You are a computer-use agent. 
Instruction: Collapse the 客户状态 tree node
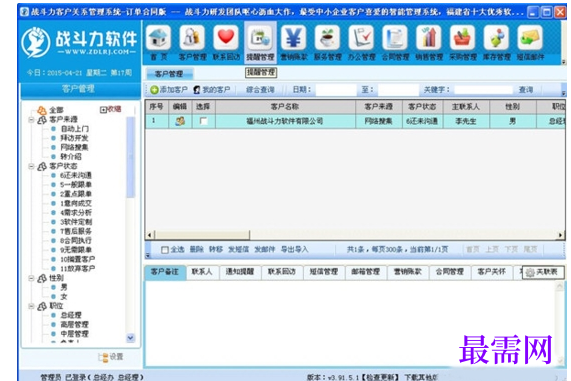pyautogui.click(x=32, y=166)
